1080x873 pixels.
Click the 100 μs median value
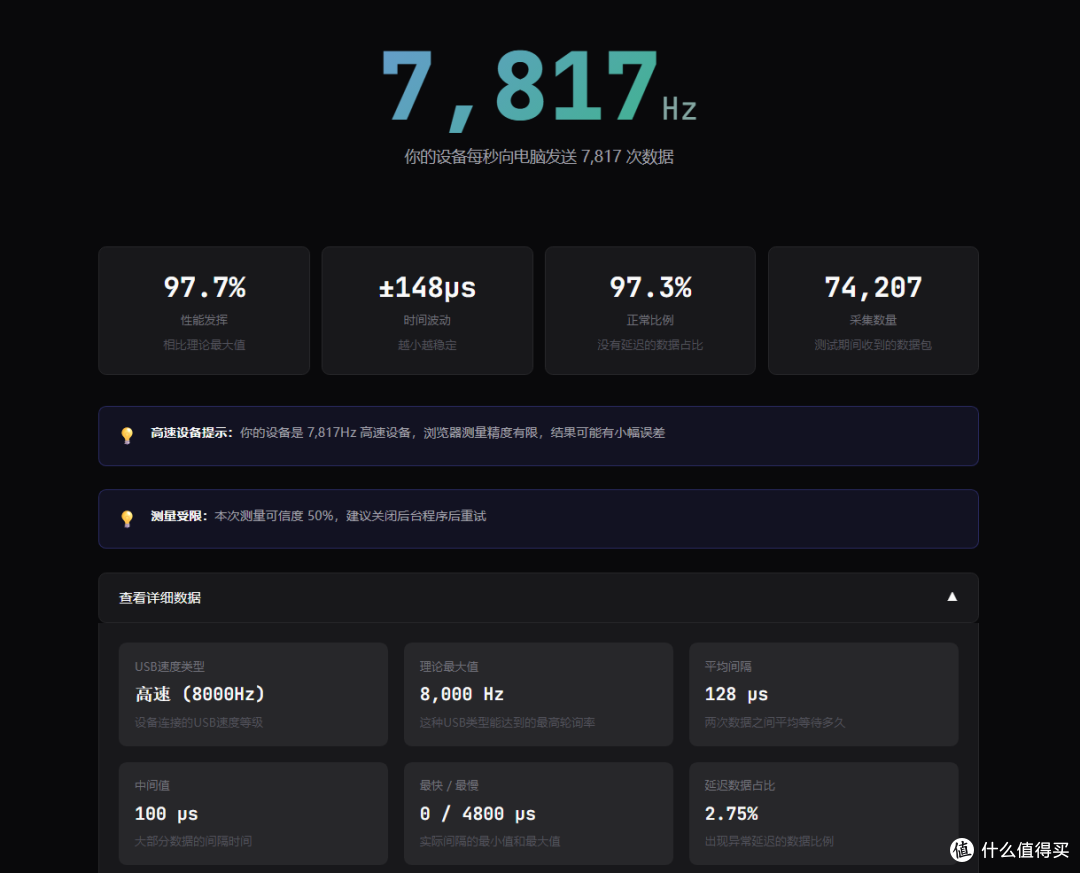tap(166, 814)
